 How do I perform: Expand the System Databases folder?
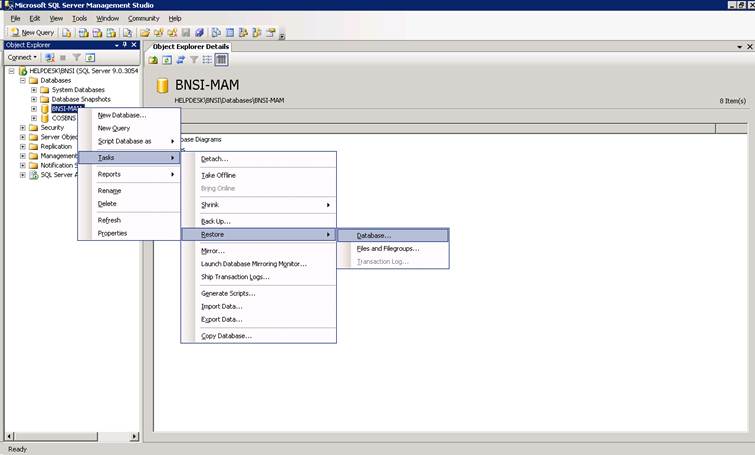[34, 90]
